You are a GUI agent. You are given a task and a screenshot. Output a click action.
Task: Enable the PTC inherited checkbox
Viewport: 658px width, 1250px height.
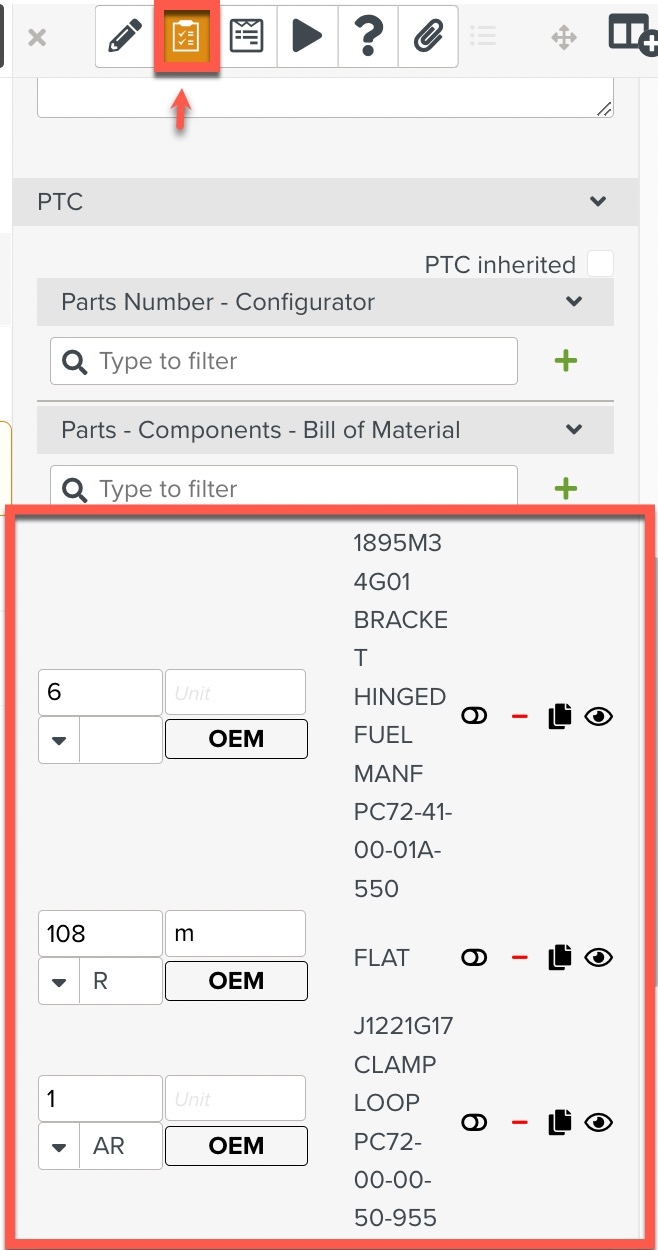(x=600, y=265)
